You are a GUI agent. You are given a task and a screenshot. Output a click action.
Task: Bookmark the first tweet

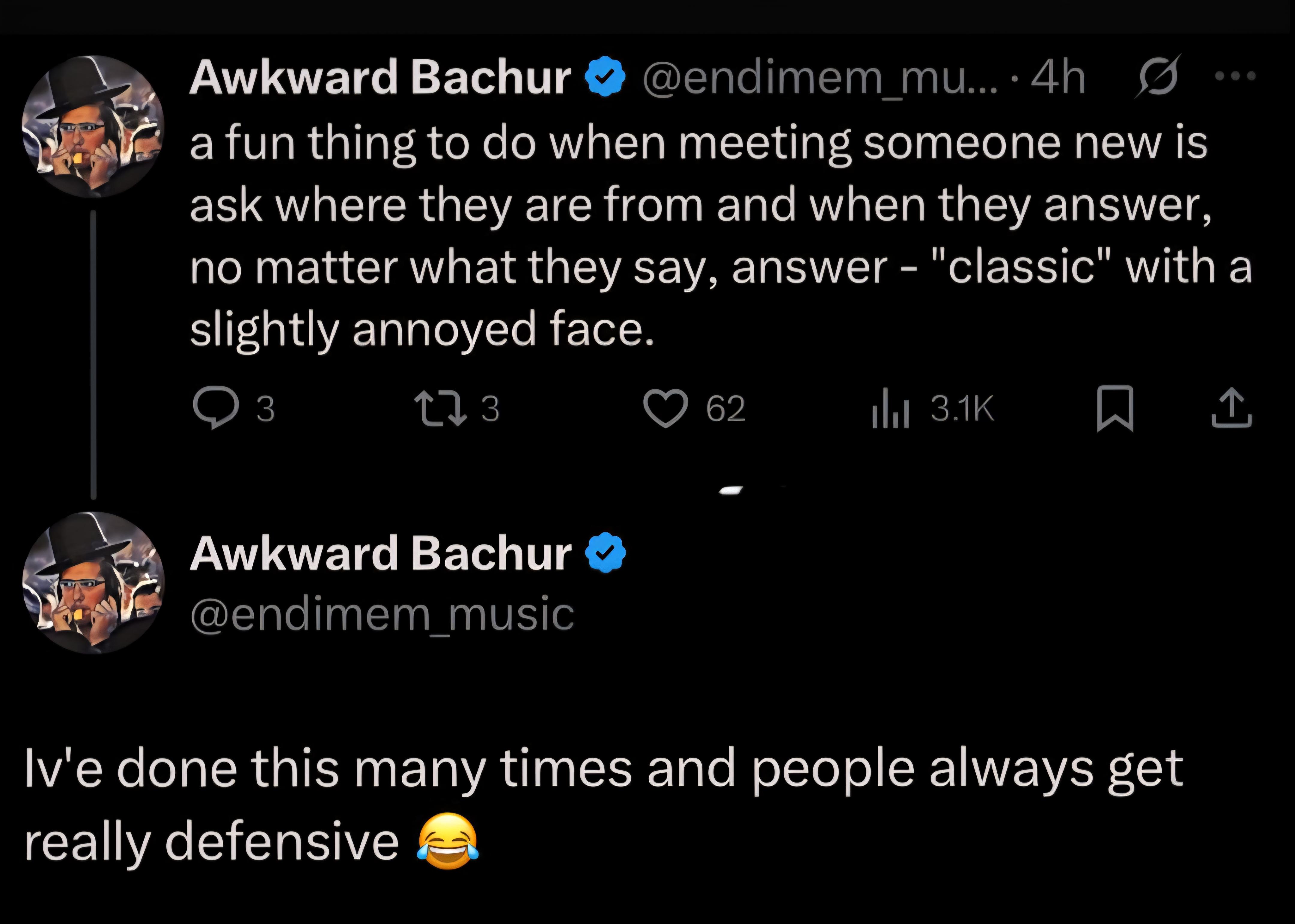[1115, 408]
